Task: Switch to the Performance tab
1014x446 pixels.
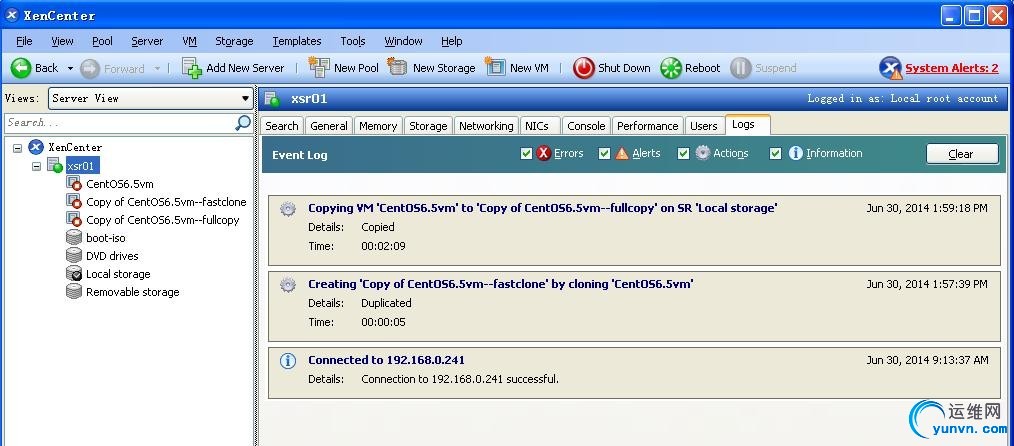Action: pos(647,126)
